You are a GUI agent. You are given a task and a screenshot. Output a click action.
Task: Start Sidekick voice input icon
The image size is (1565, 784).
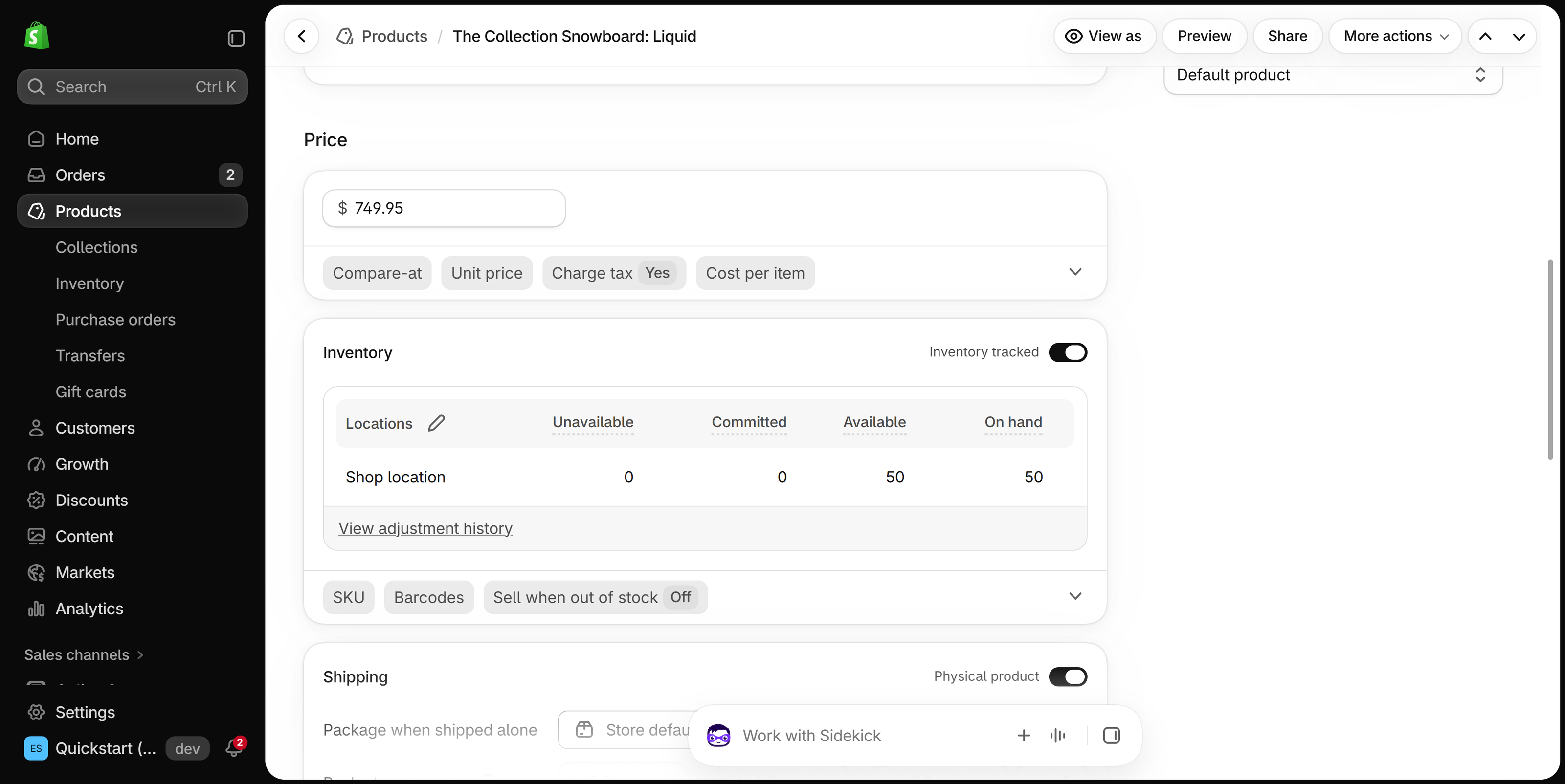(x=1058, y=736)
